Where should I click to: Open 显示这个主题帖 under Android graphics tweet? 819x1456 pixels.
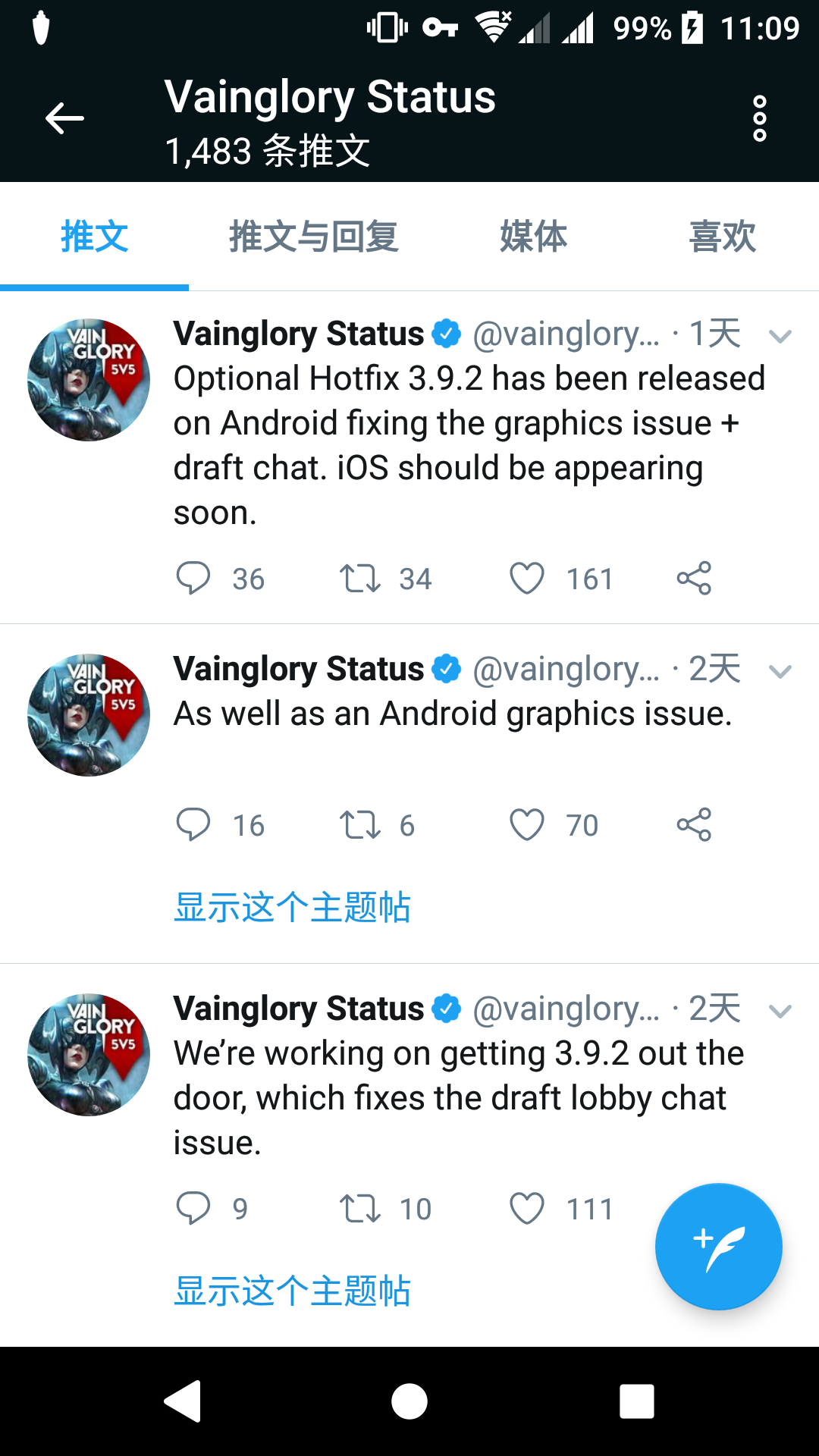click(x=292, y=907)
